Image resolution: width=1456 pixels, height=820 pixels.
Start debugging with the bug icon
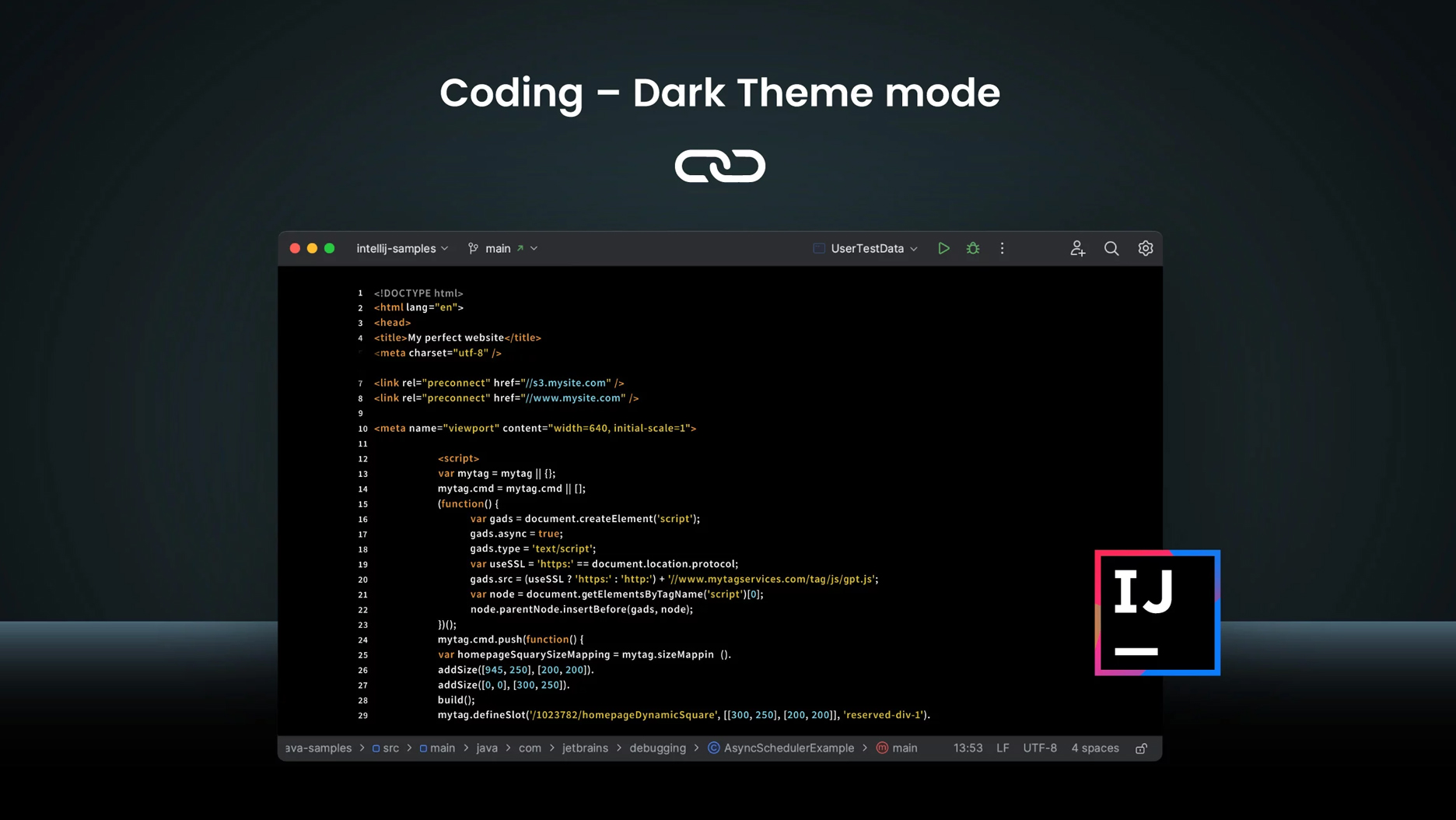click(x=973, y=248)
